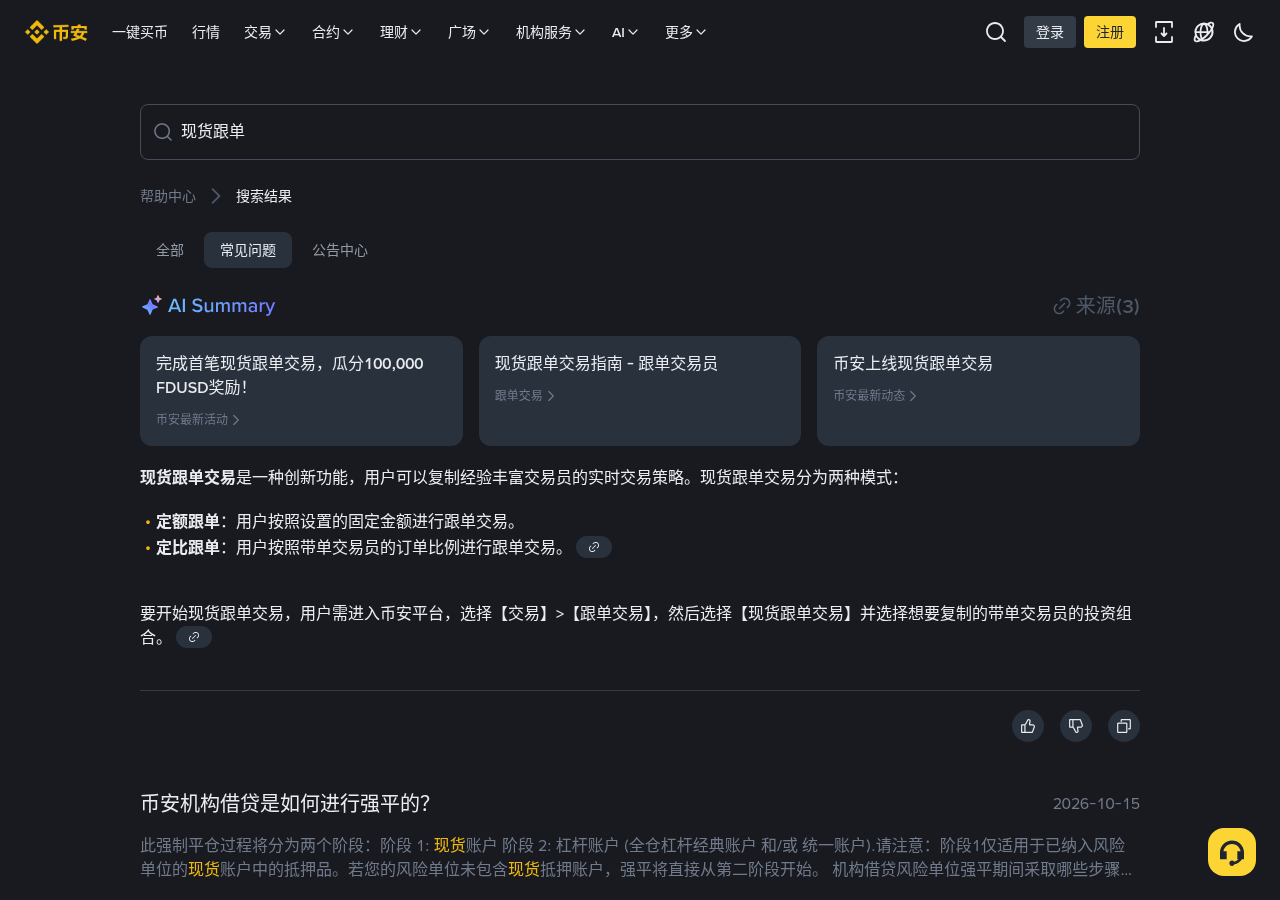
Task: Click the thumbs down feedback icon
Action: point(1076,726)
